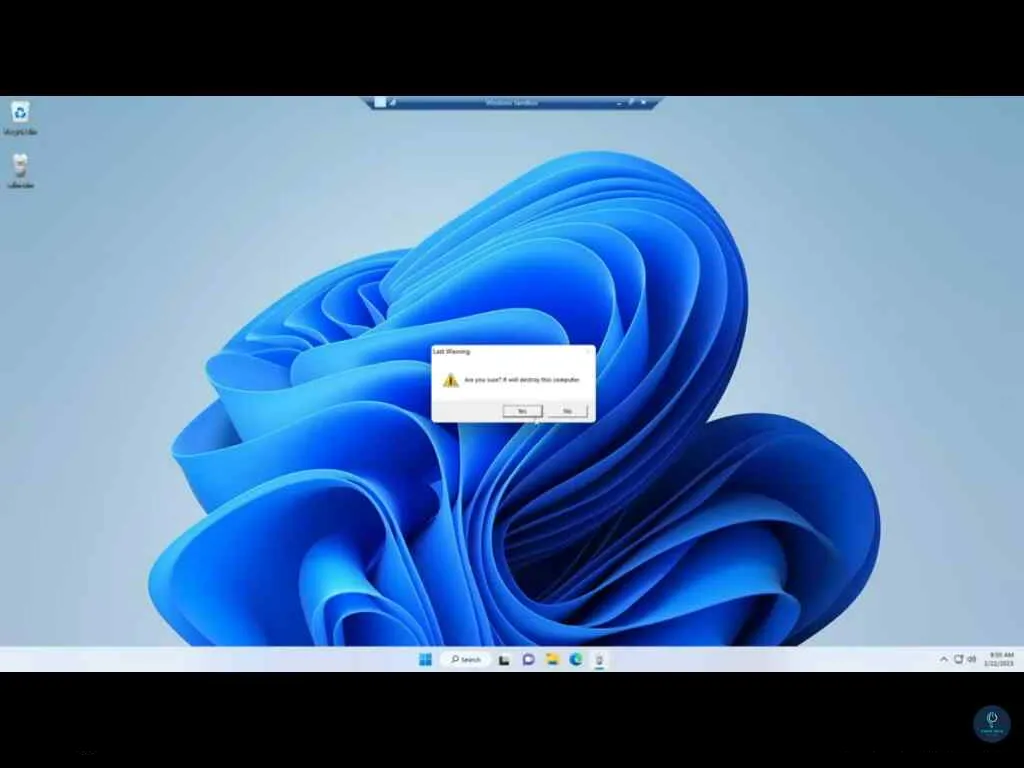
Task: Open File Explorer from the taskbar
Action: [x=552, y=660]
